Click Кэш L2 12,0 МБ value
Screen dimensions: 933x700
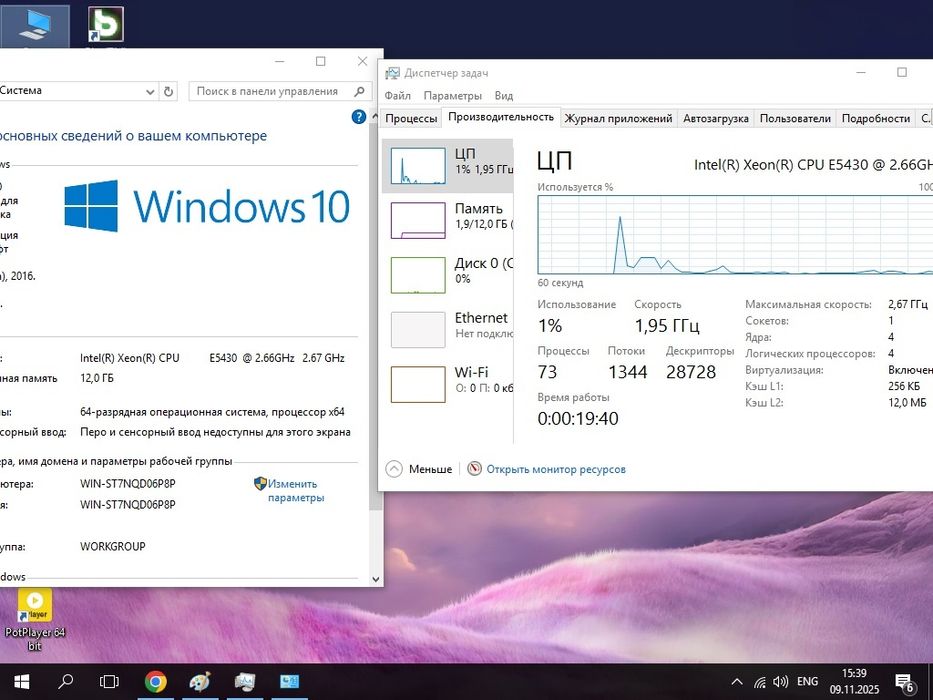tap(907, 403)
